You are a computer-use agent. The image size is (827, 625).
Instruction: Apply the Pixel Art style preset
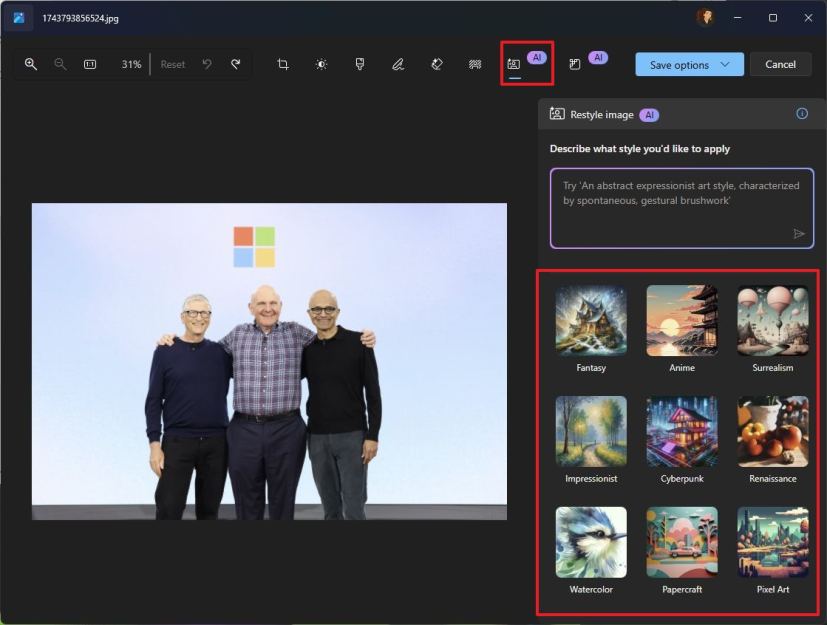[772, 541]
